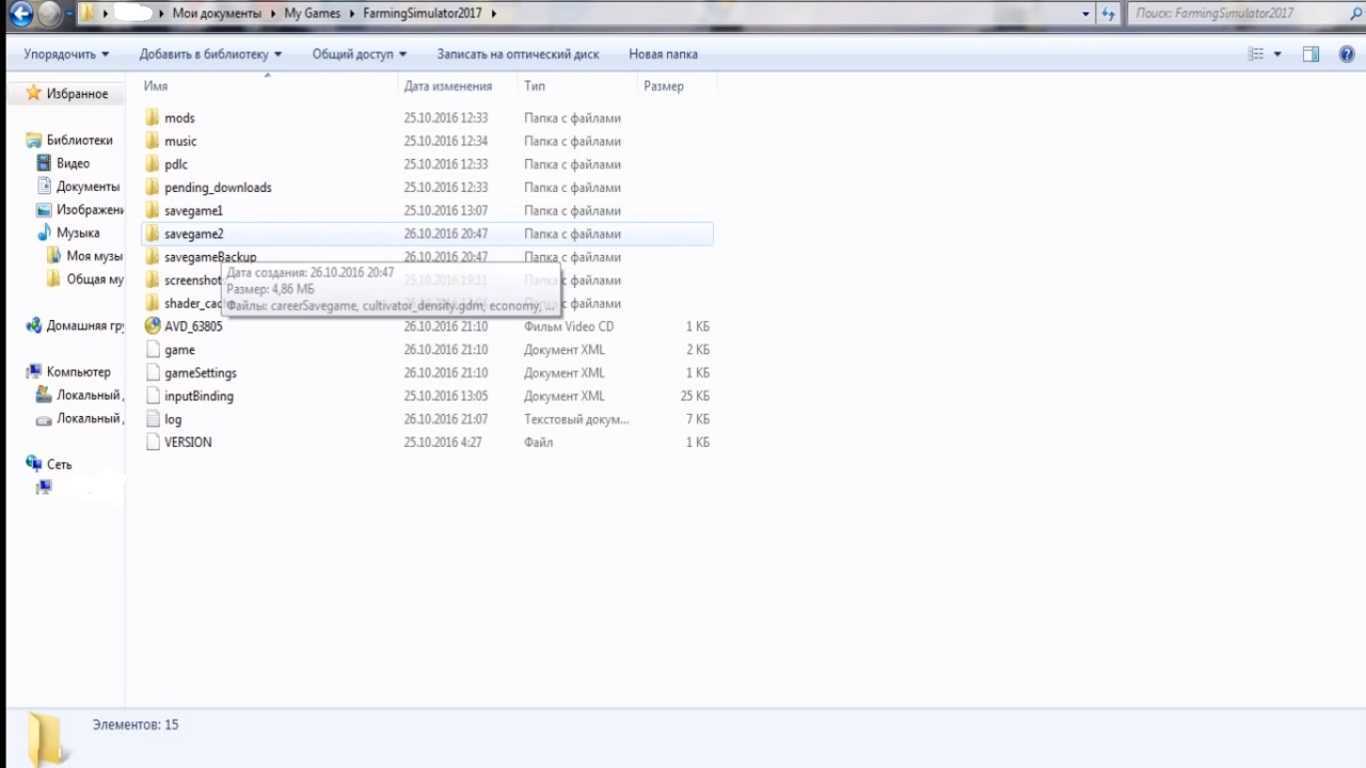This screenshot has height=768, width=1366.
Task: Click the Избранное star icon
Action: tap(33, 93)
